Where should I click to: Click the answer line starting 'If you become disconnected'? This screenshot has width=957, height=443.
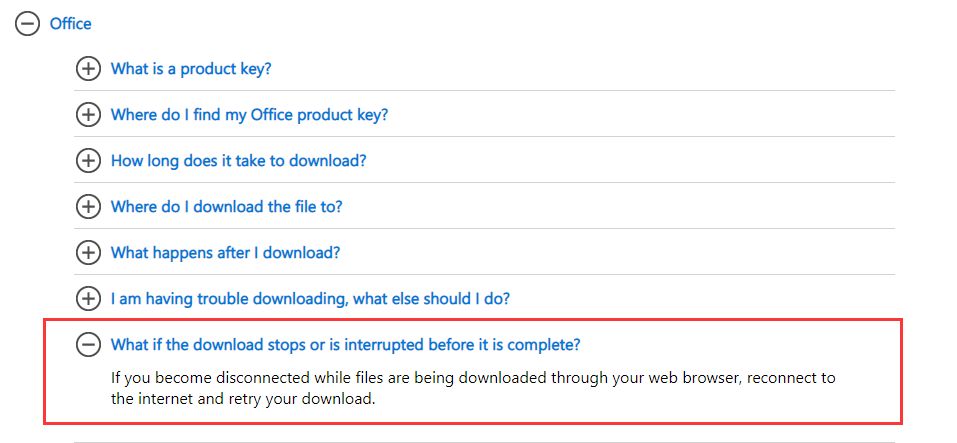tap(472, 378)
